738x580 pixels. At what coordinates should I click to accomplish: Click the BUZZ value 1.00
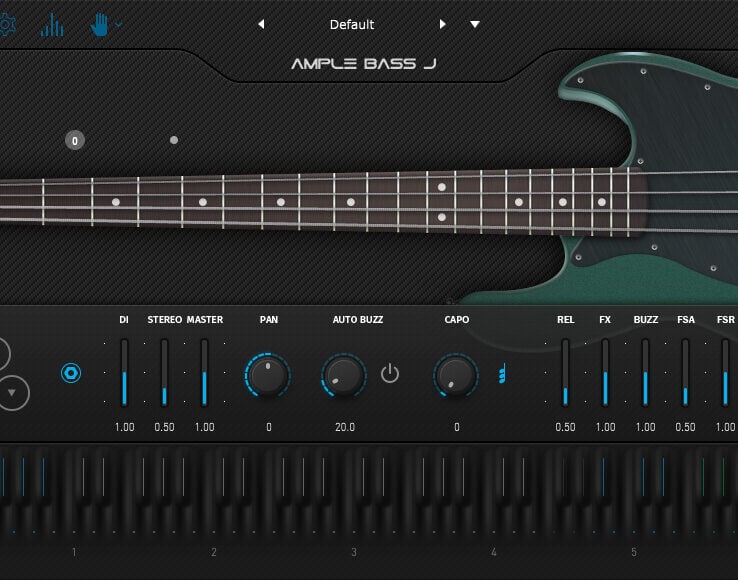pyautogui.click(x=645, y=427)
